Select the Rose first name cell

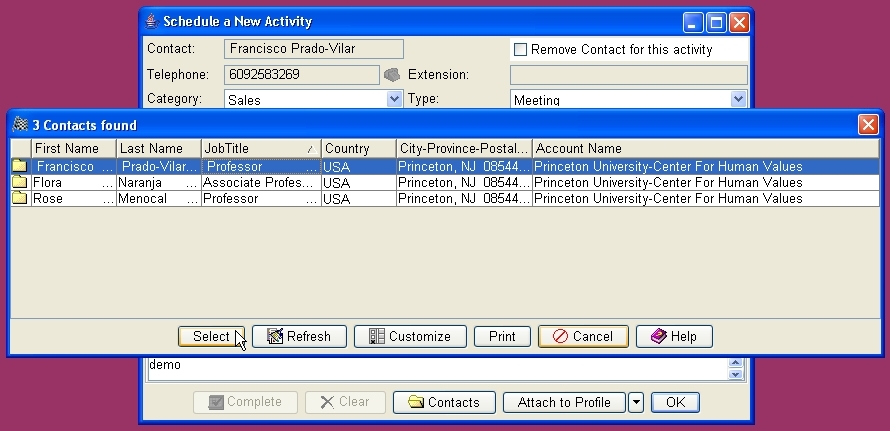74,198
